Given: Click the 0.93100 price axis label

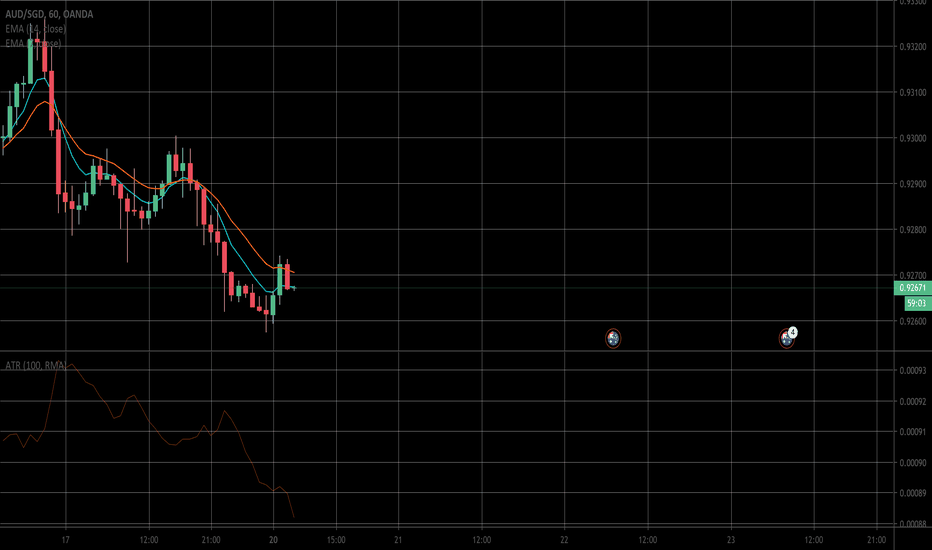Looking at the screenshot, I should pos(912,92).
